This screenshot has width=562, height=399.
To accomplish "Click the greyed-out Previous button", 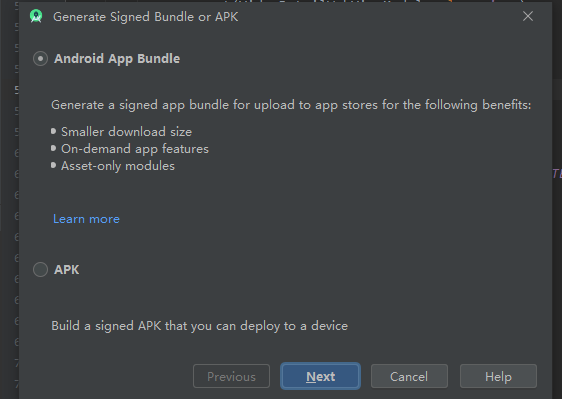I will coord(231,376).
